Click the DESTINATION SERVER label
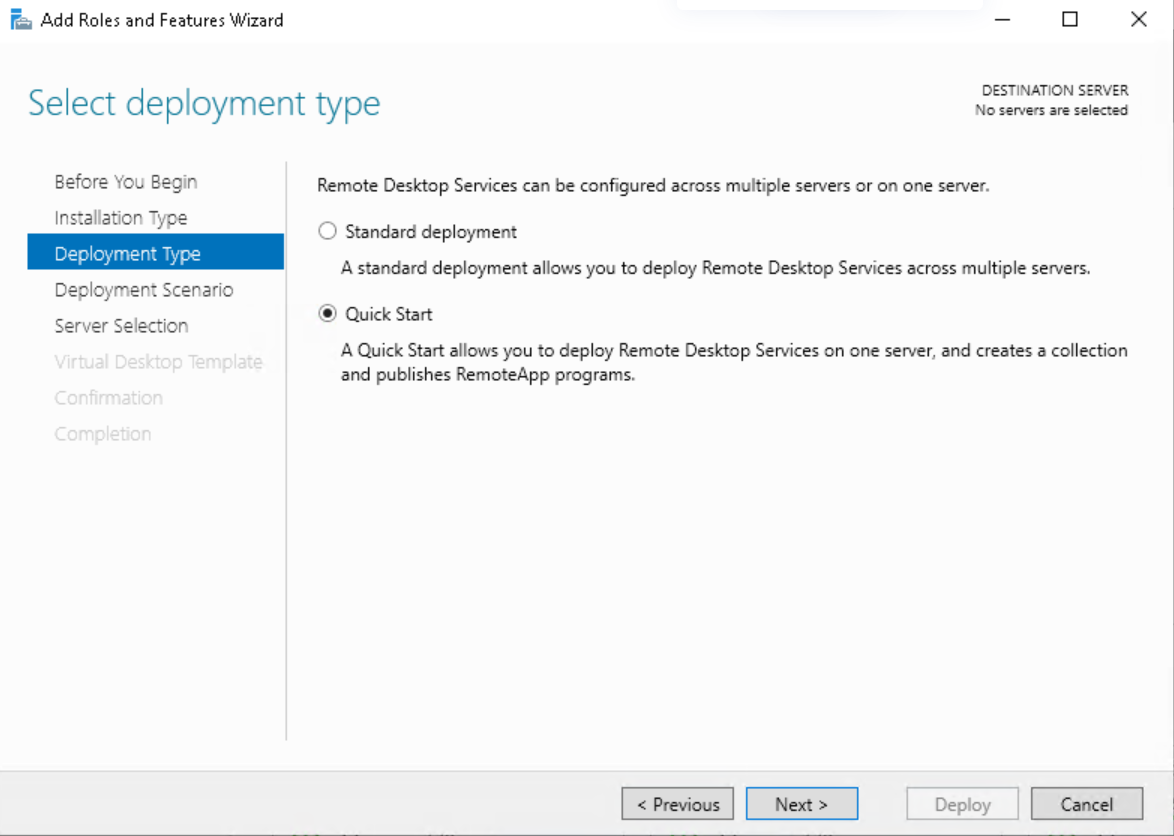 [1054, 90]
